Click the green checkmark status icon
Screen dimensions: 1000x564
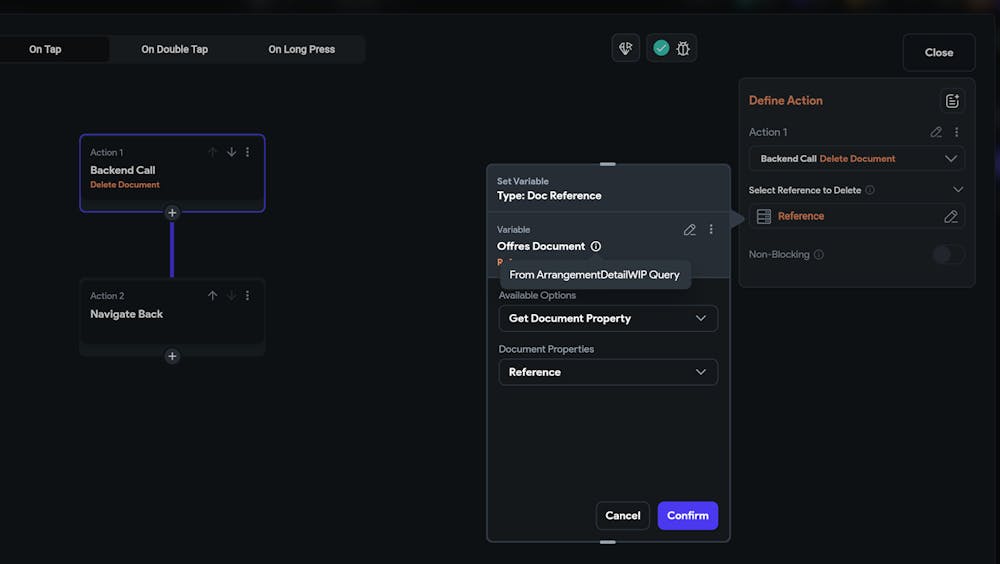click(661, 48)
